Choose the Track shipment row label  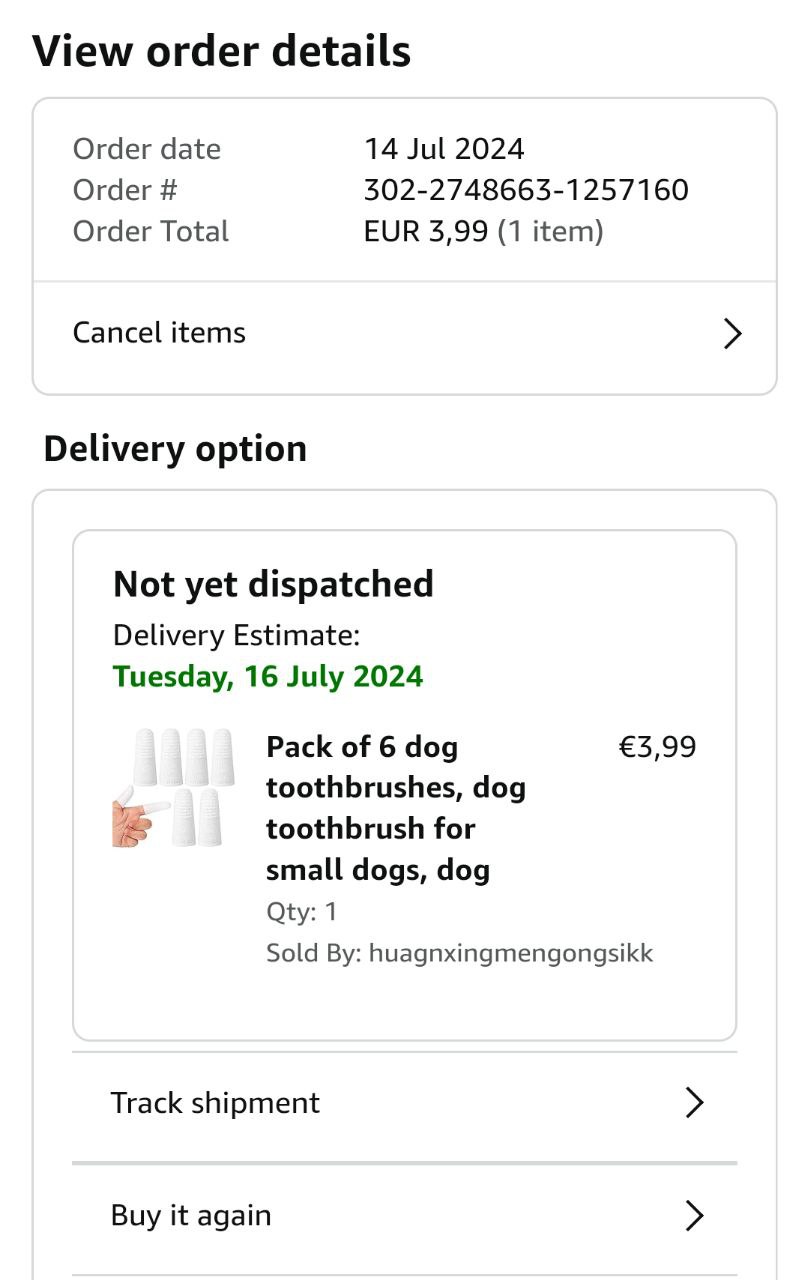215,1103
